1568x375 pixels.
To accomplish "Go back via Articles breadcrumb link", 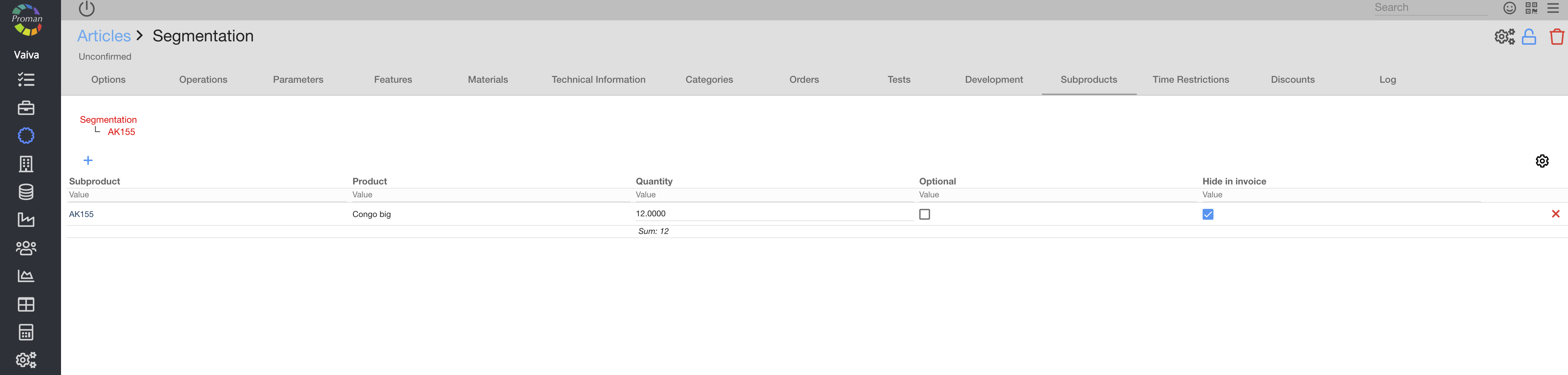I will point(104,36).
